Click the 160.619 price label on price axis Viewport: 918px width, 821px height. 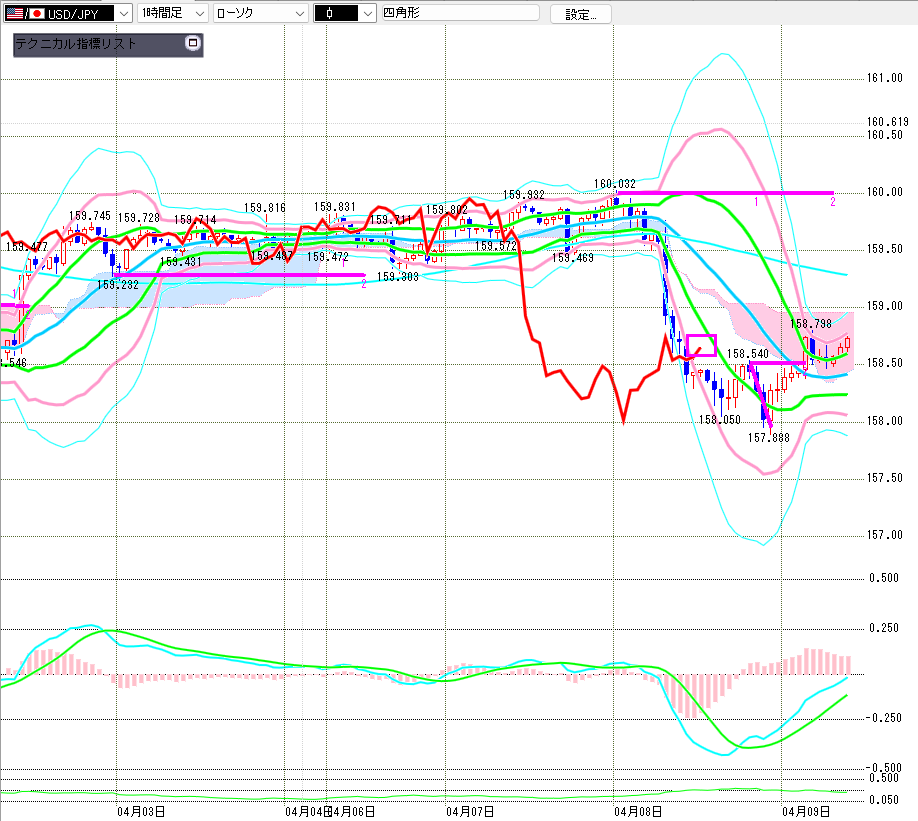887,121
